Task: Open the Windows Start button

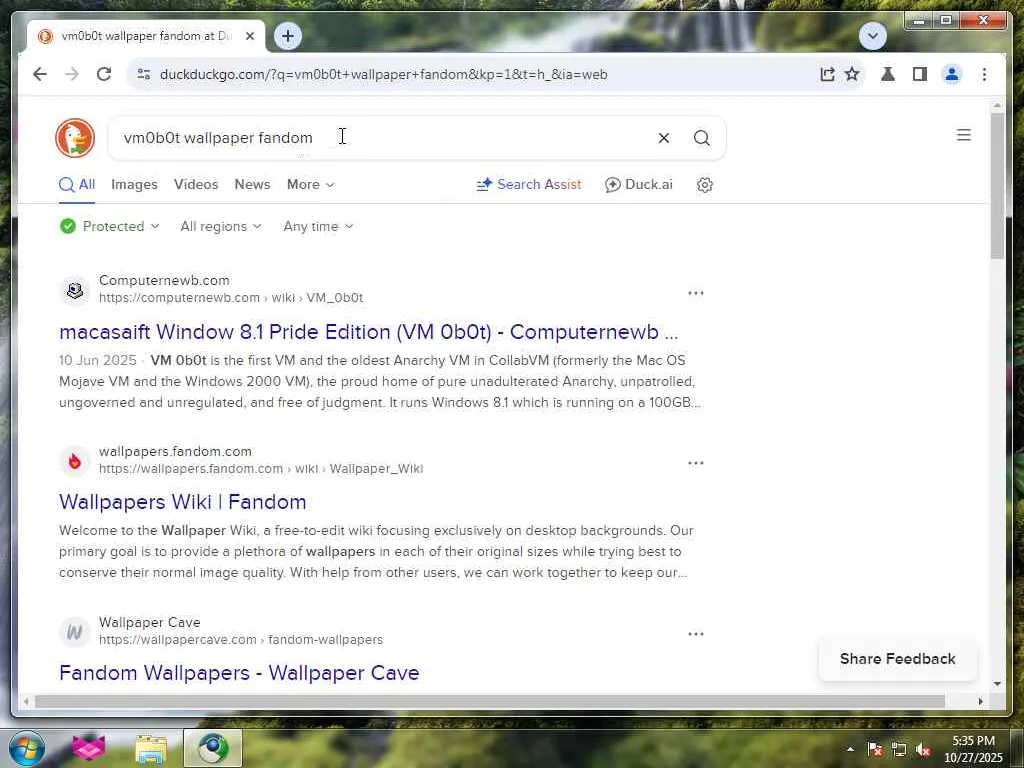Action: 27,748
